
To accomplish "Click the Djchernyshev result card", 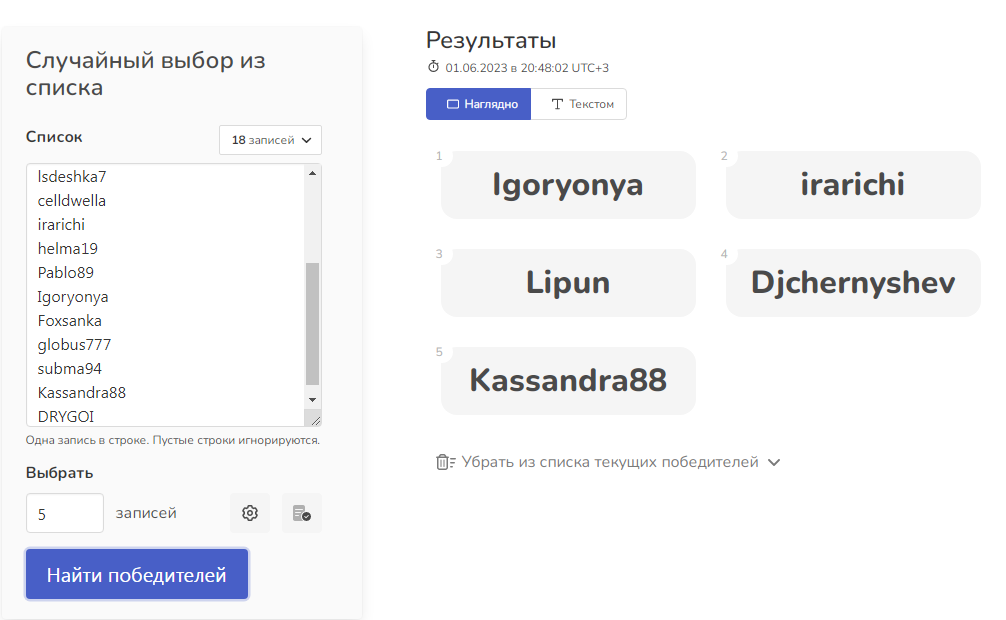I will coord(852,283).
